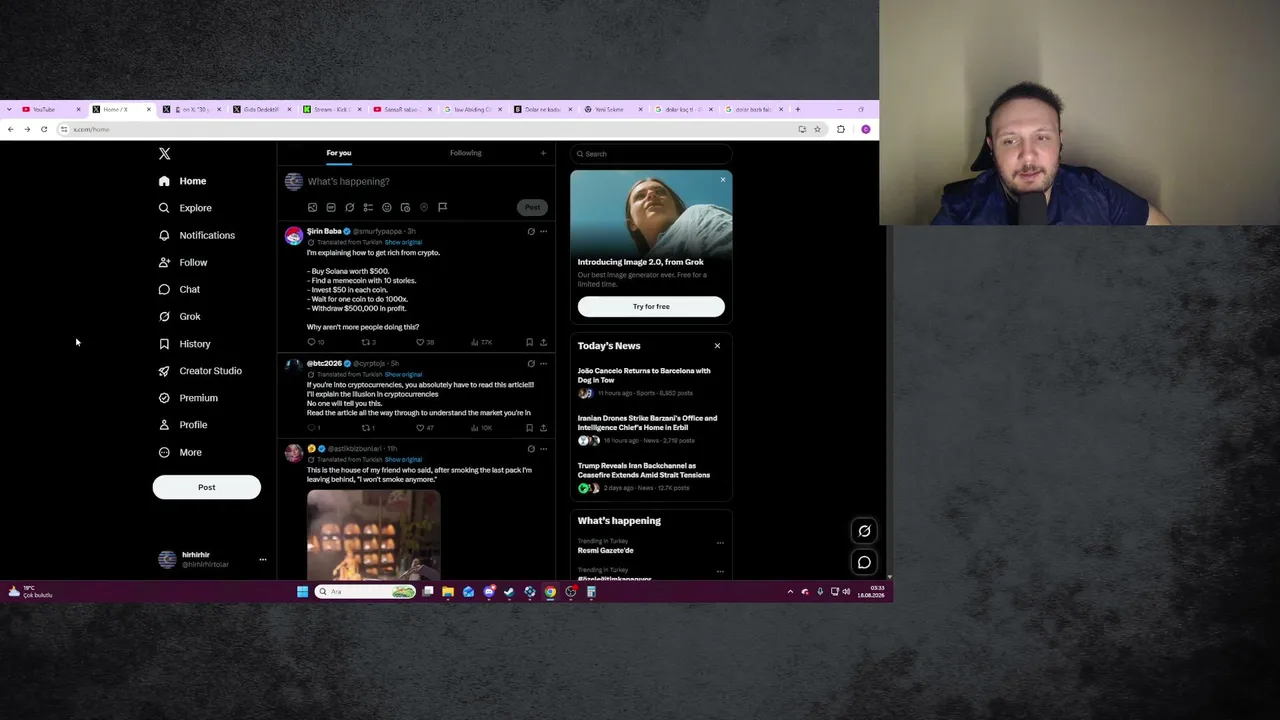1280x720 pixels.
Task: Schedule the post from composer
Action: coord(405,207)
